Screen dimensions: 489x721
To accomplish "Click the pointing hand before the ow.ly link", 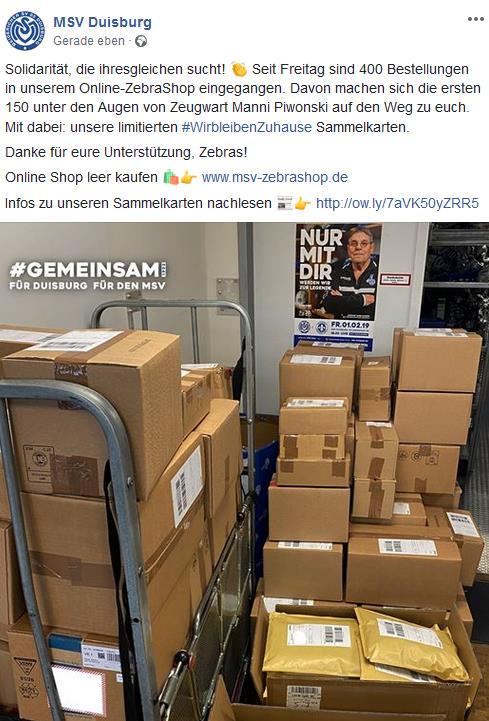I will point(302,203).
